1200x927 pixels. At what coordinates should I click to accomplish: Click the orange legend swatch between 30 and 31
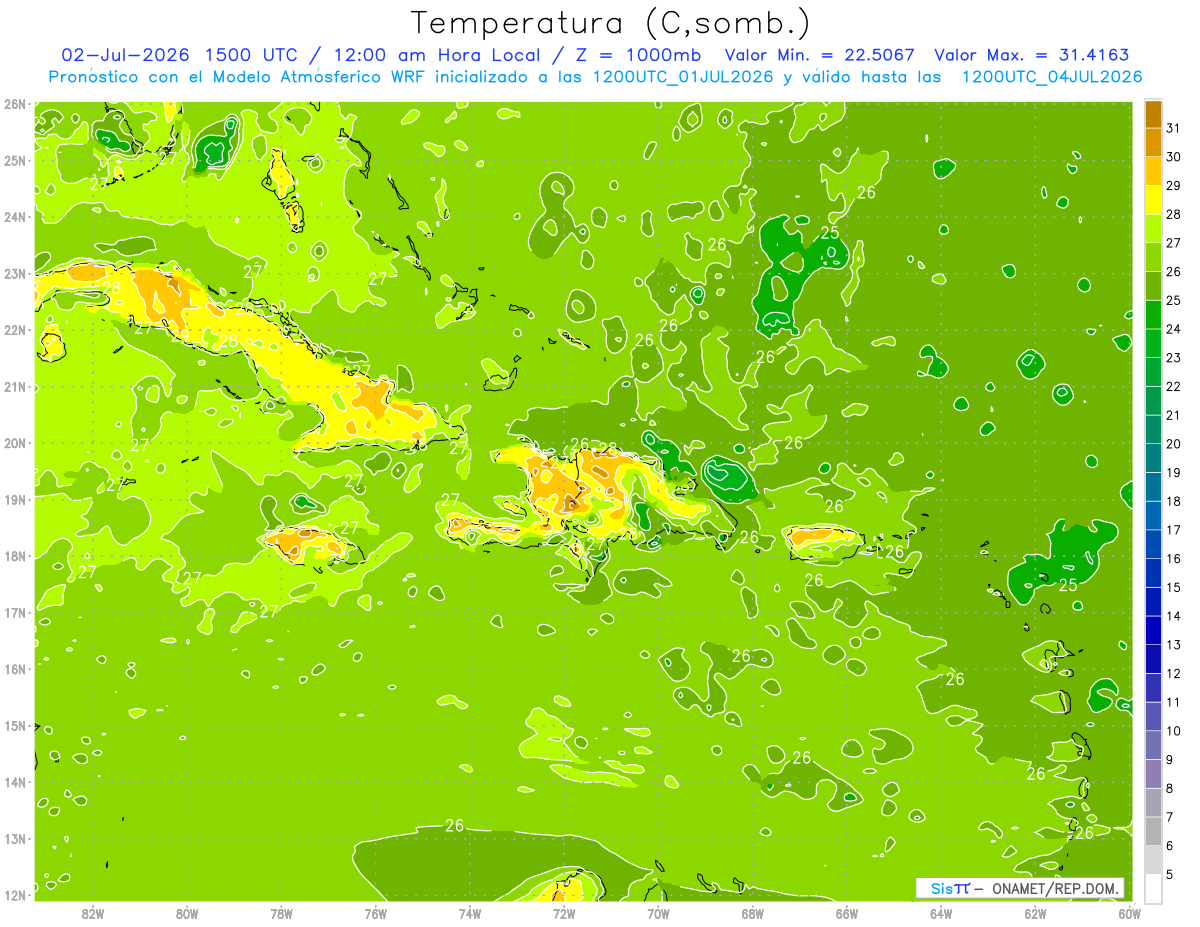pyautogui.click(x=1153, y=142)
